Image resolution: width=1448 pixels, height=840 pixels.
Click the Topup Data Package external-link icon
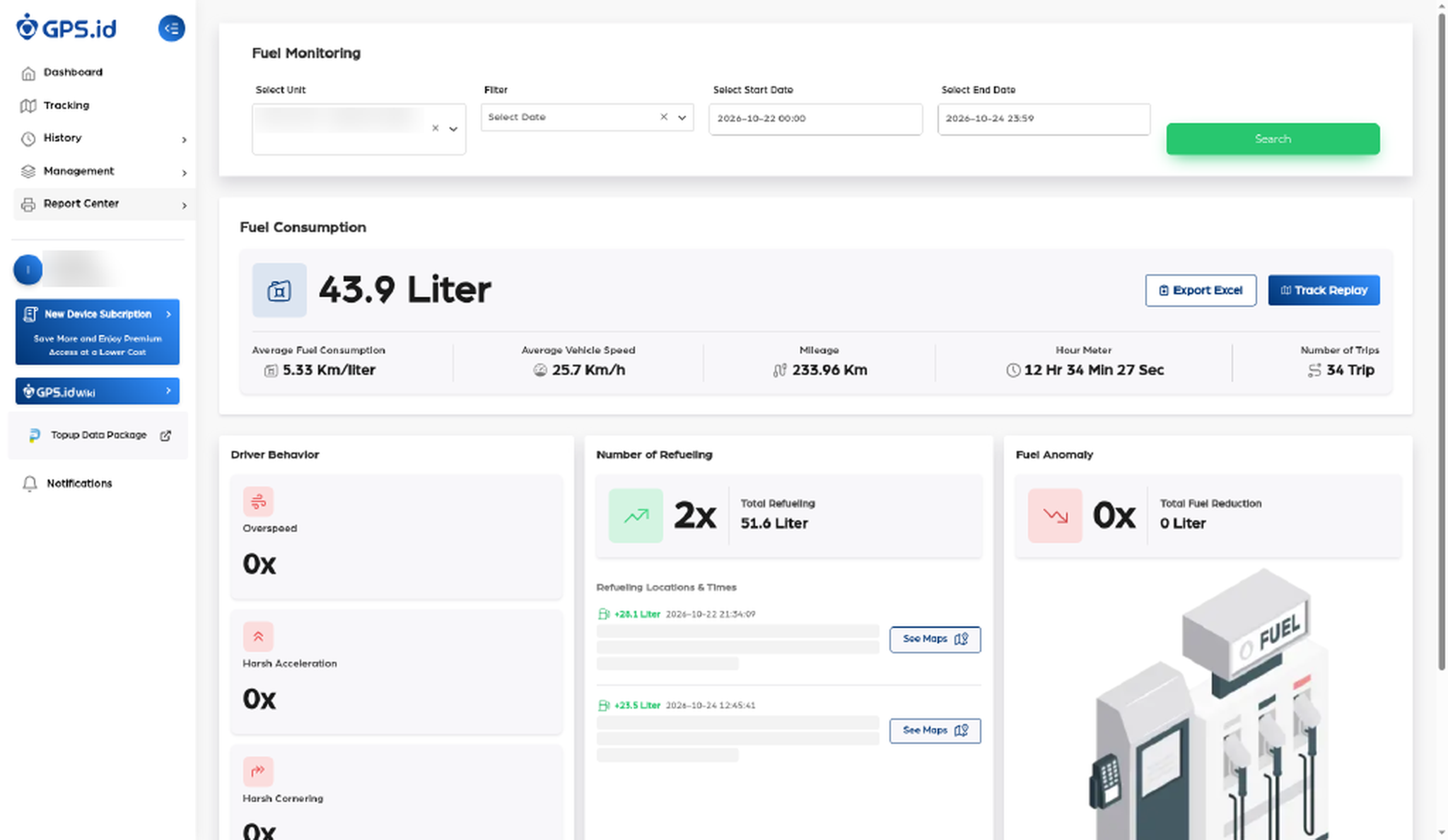[165, 436]
